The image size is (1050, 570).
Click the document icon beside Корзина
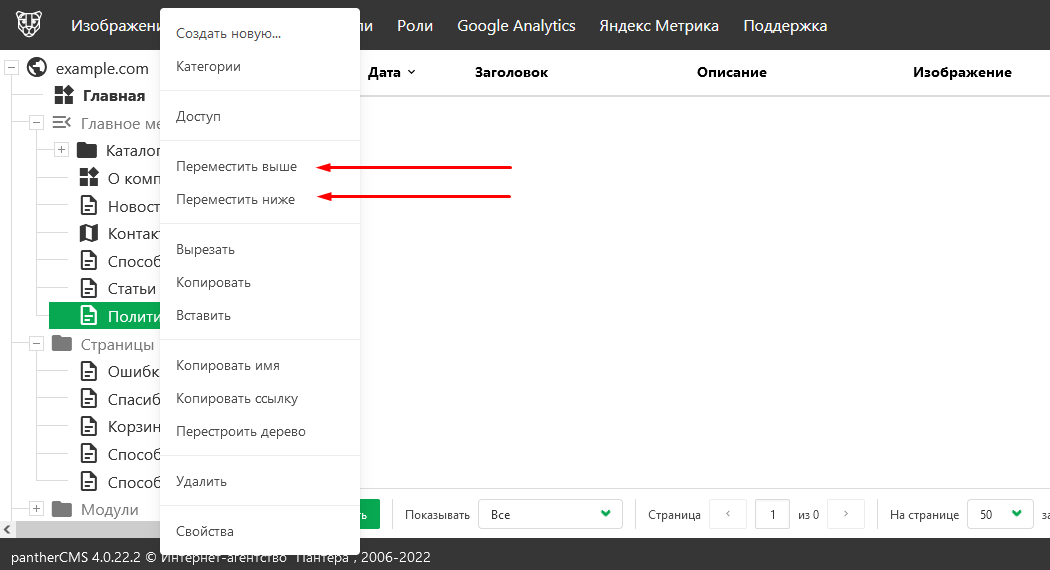(x=89, y=427)
